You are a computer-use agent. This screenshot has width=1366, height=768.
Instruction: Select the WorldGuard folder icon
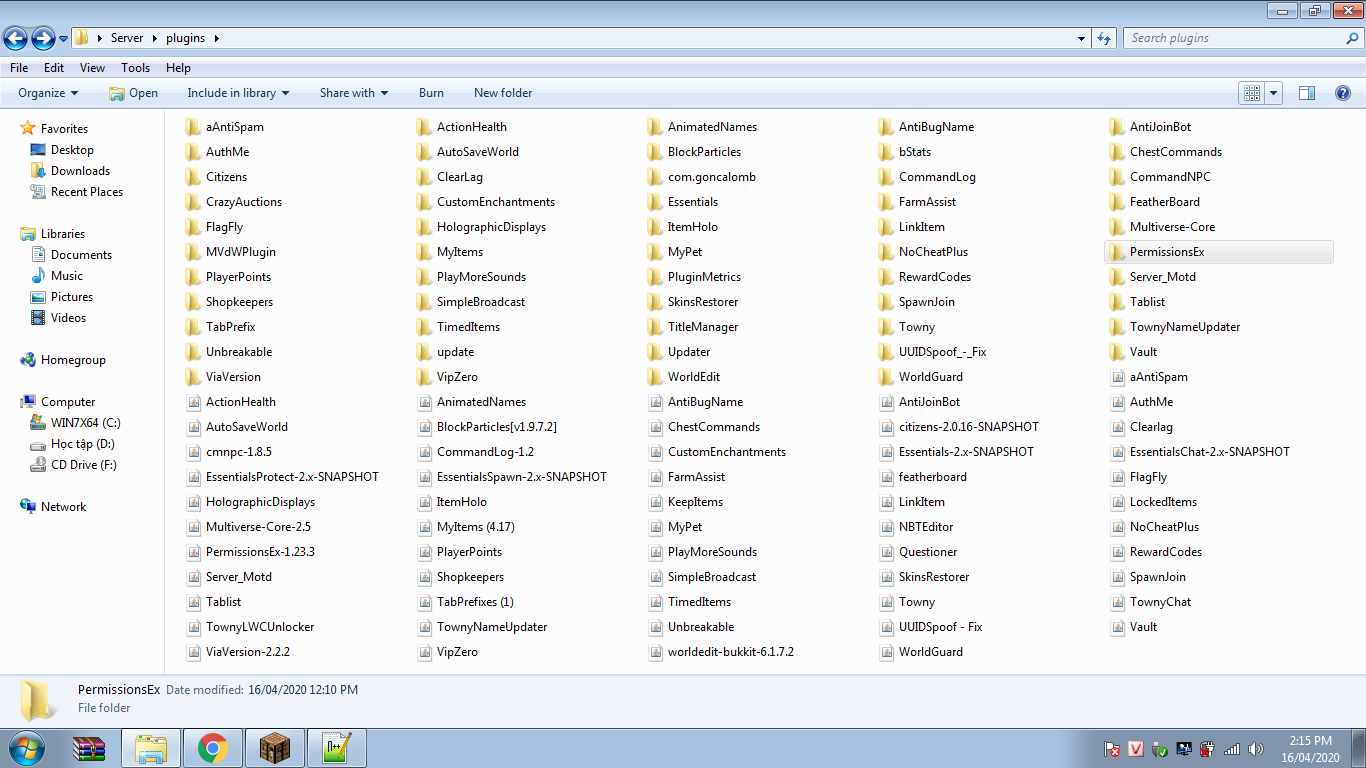click(x=886, y=377)
